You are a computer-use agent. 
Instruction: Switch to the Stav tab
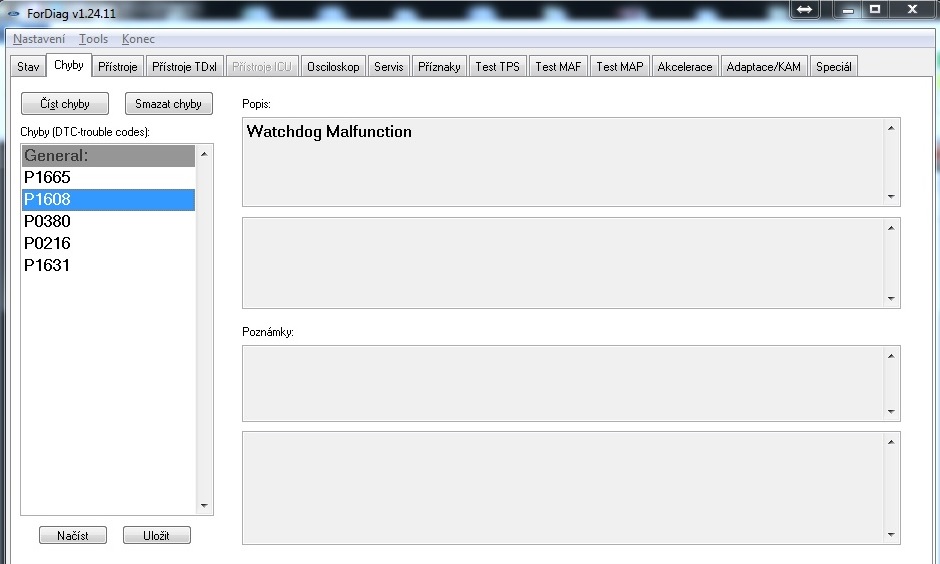28,67
